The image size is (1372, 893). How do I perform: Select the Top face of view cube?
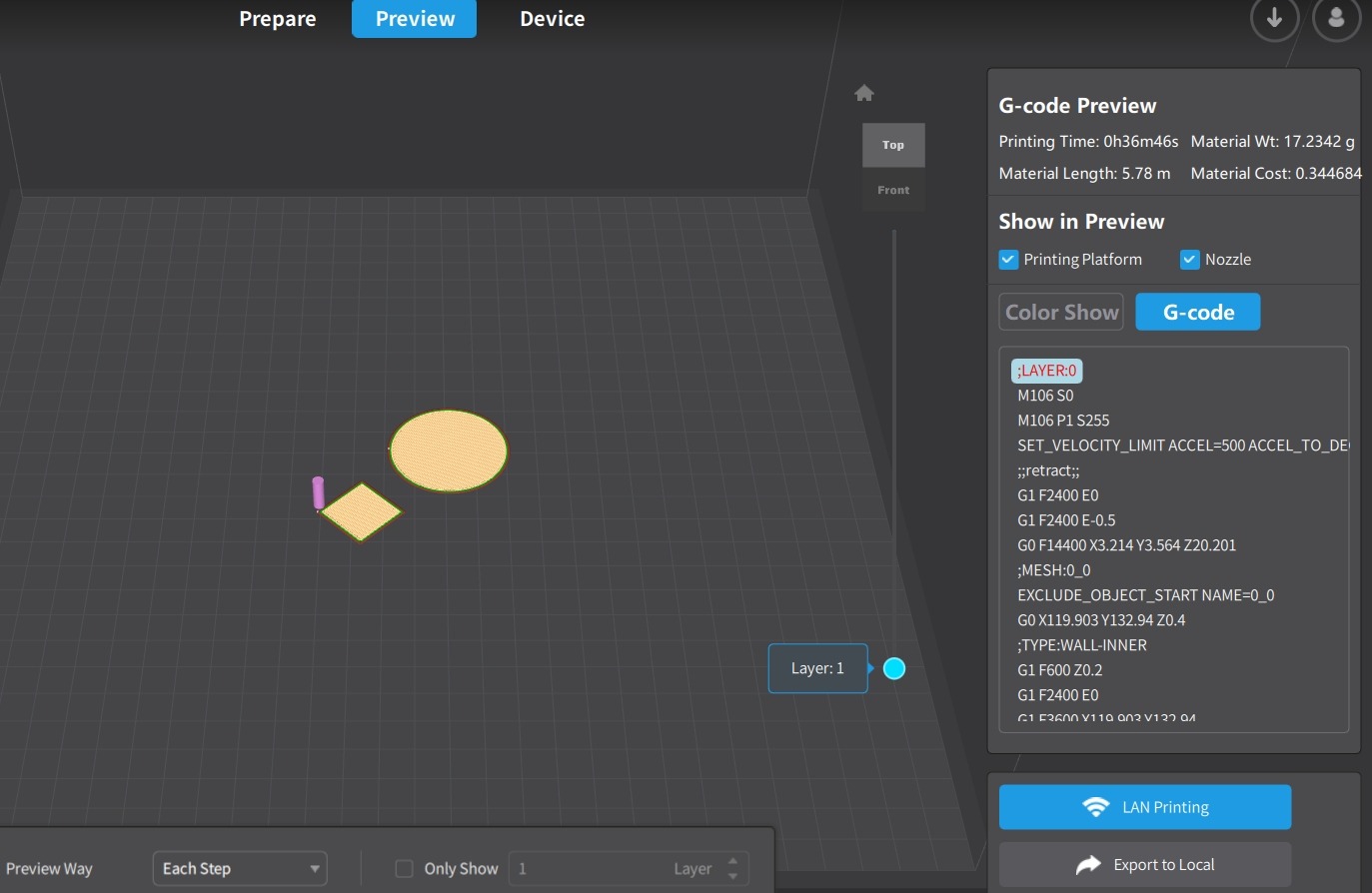tap(893, 145)
